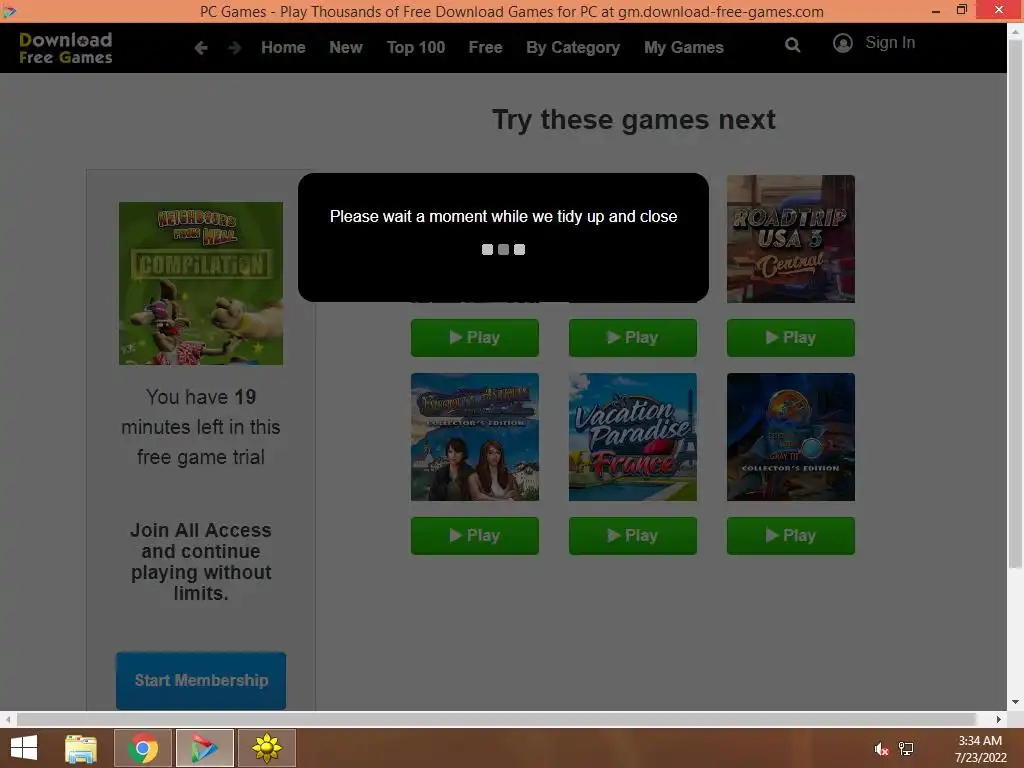The height and width of the screenshot is (768, 1024).
Task: Play the game under the dark blue thumbnail
Action: point(791,536)
